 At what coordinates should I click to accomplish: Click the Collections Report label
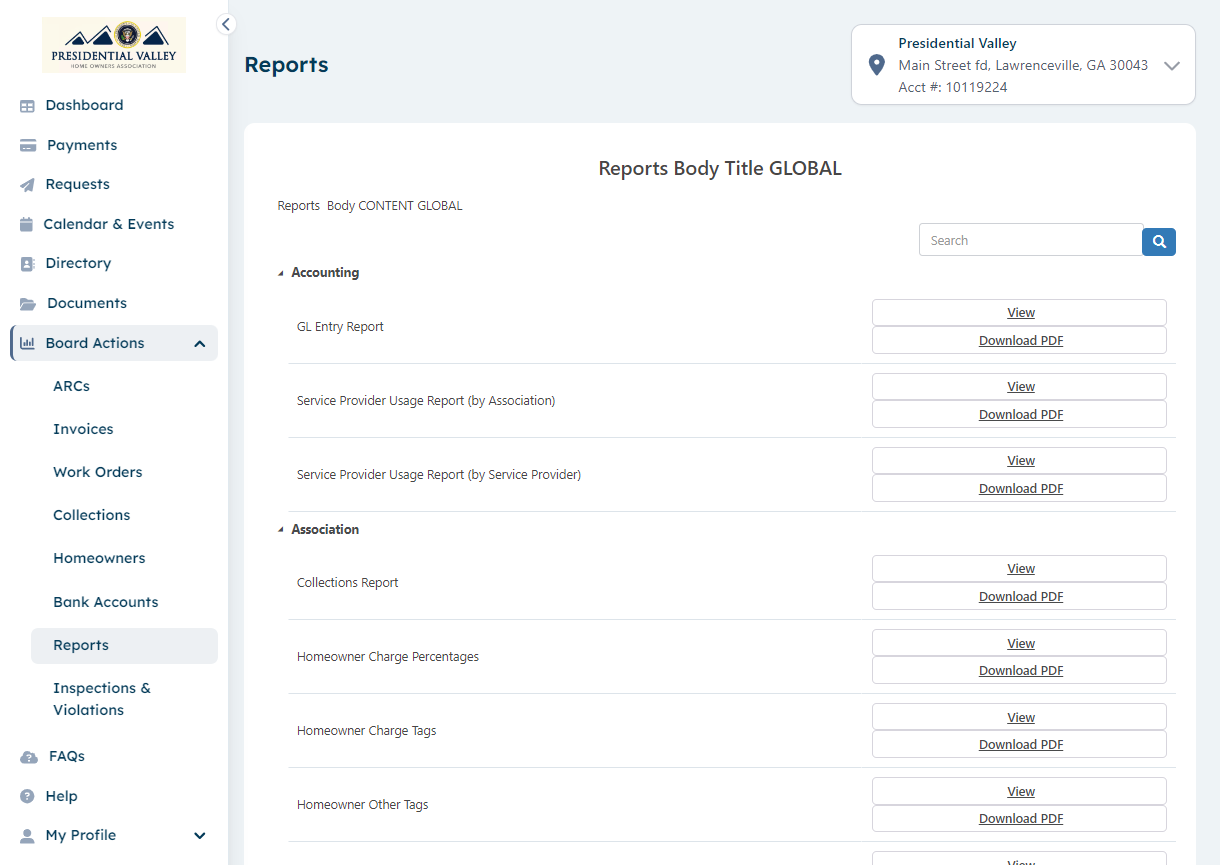(x=348, y=583)
